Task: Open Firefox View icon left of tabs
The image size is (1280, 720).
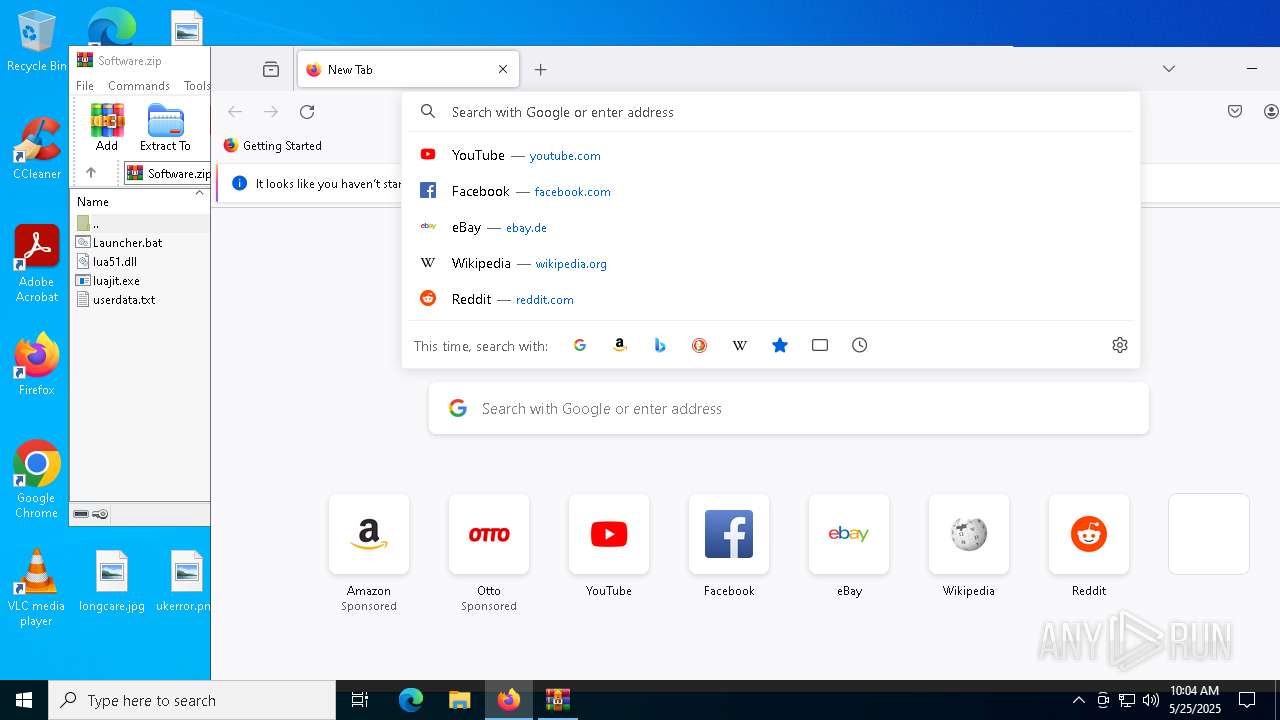Action: tap(271, 69)
